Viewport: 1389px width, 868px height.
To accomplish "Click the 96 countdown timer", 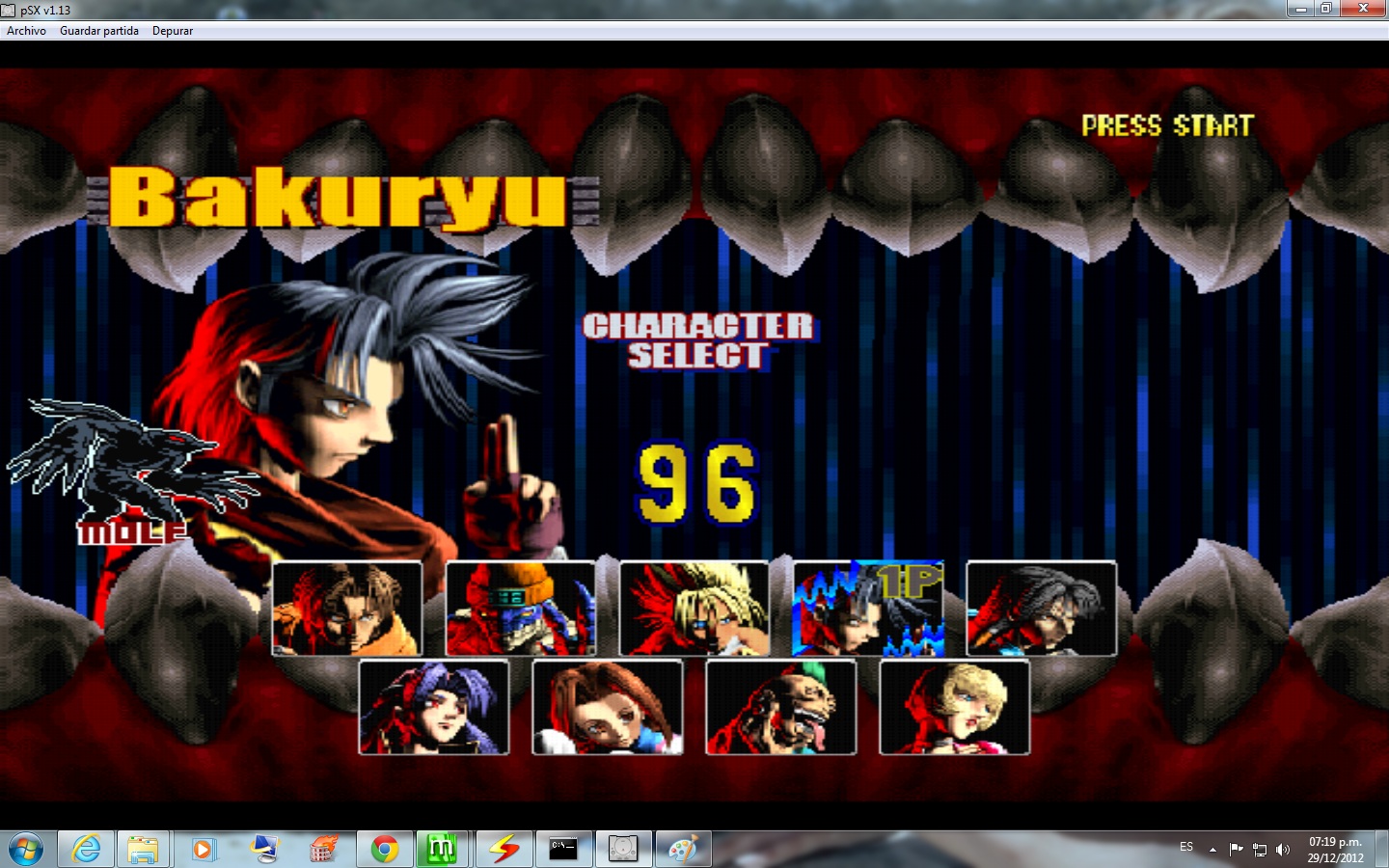I will pos(696,482).
